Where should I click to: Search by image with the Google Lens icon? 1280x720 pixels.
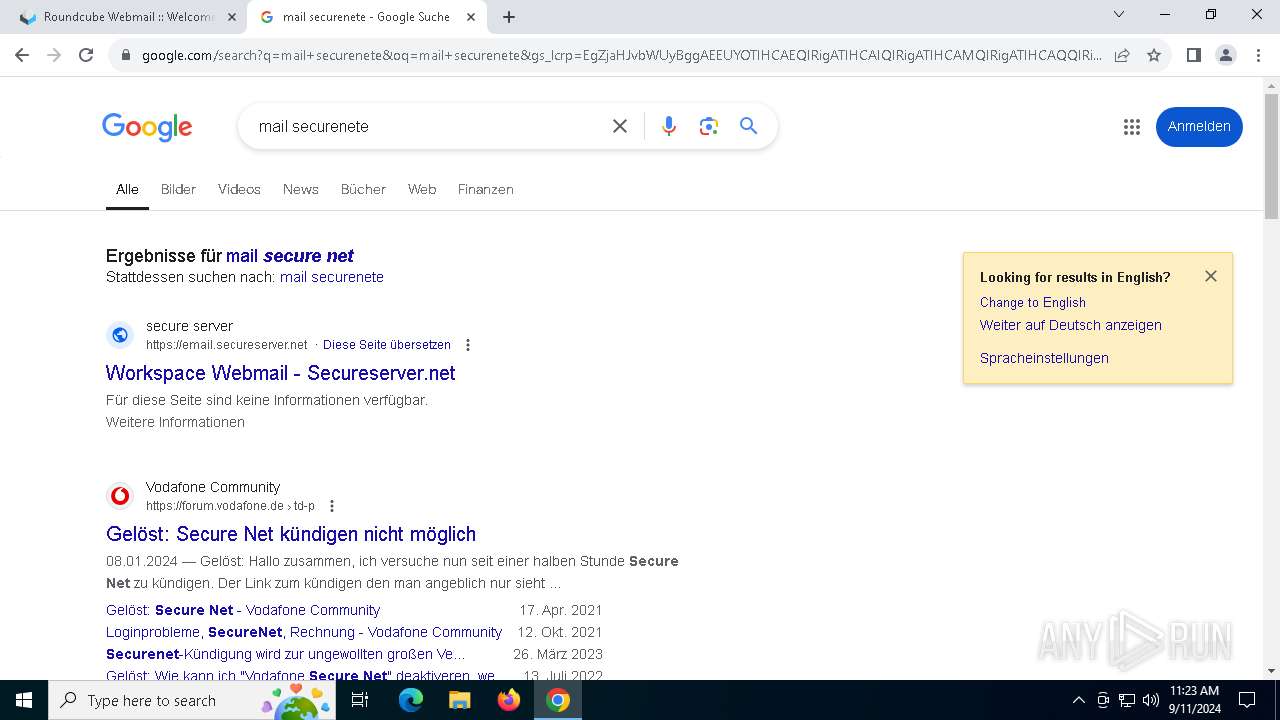(709, 126)
